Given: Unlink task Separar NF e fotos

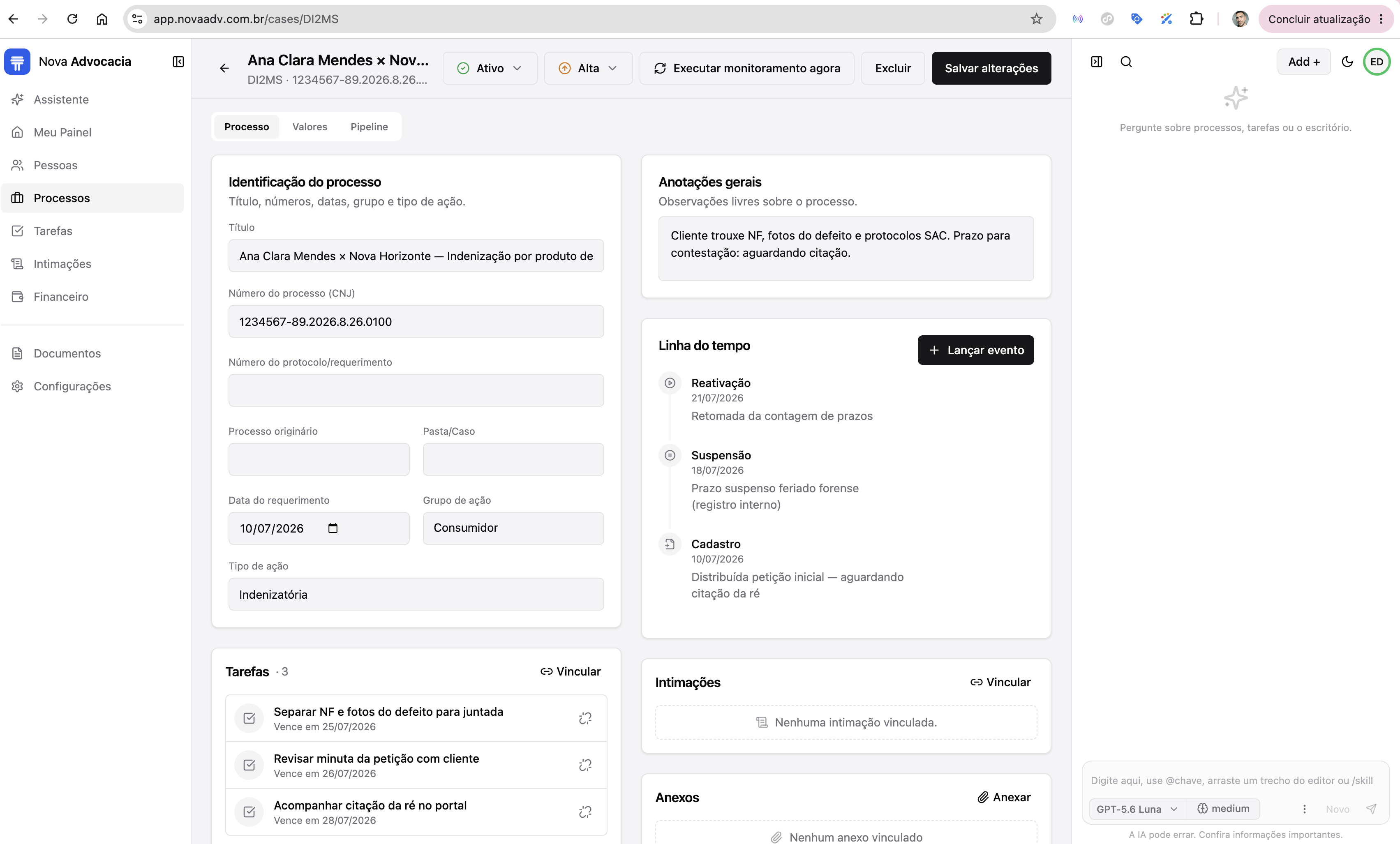Looking at the screenshot, I should pyautogui.click(x=584, y=719).
